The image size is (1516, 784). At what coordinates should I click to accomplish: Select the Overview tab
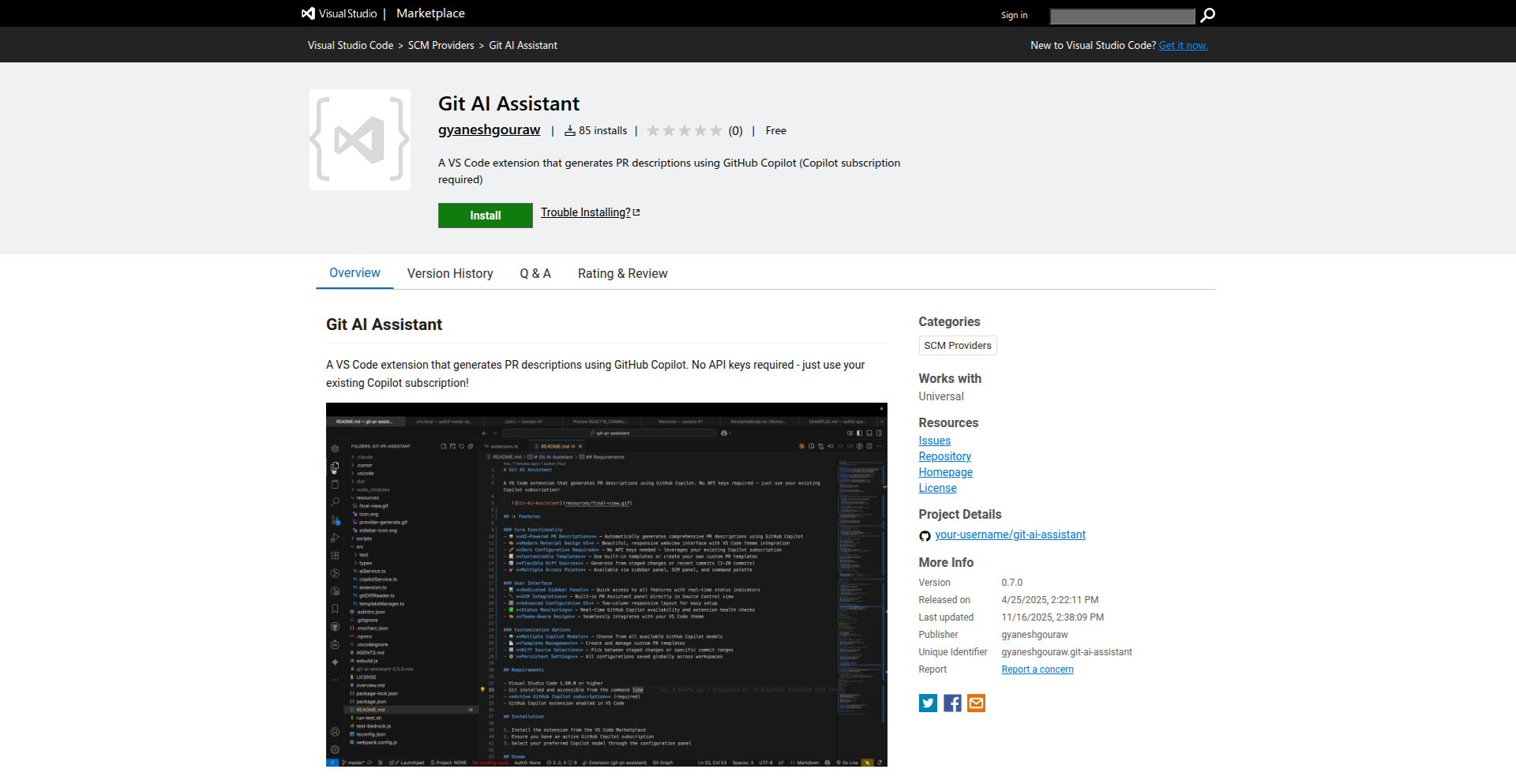click(355, 272)
